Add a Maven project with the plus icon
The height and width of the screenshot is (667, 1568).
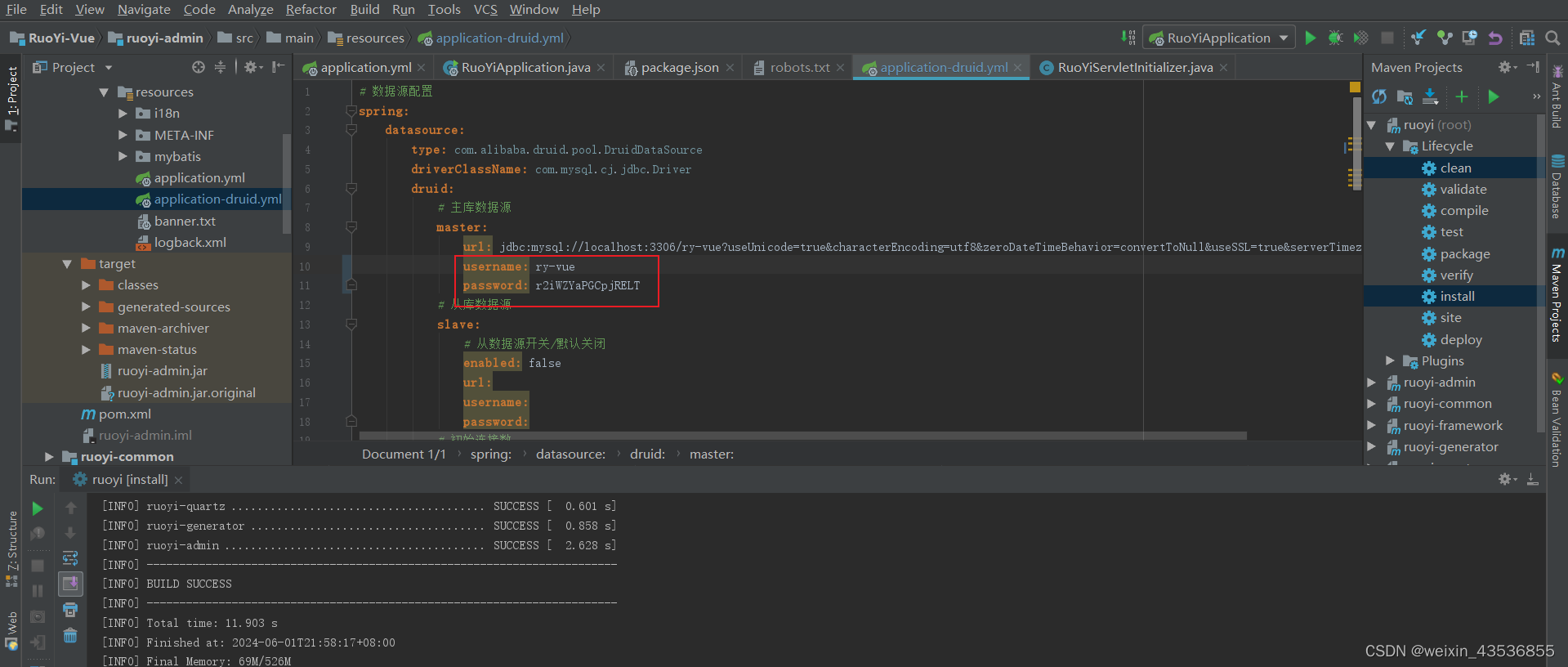click(1462, 96)
